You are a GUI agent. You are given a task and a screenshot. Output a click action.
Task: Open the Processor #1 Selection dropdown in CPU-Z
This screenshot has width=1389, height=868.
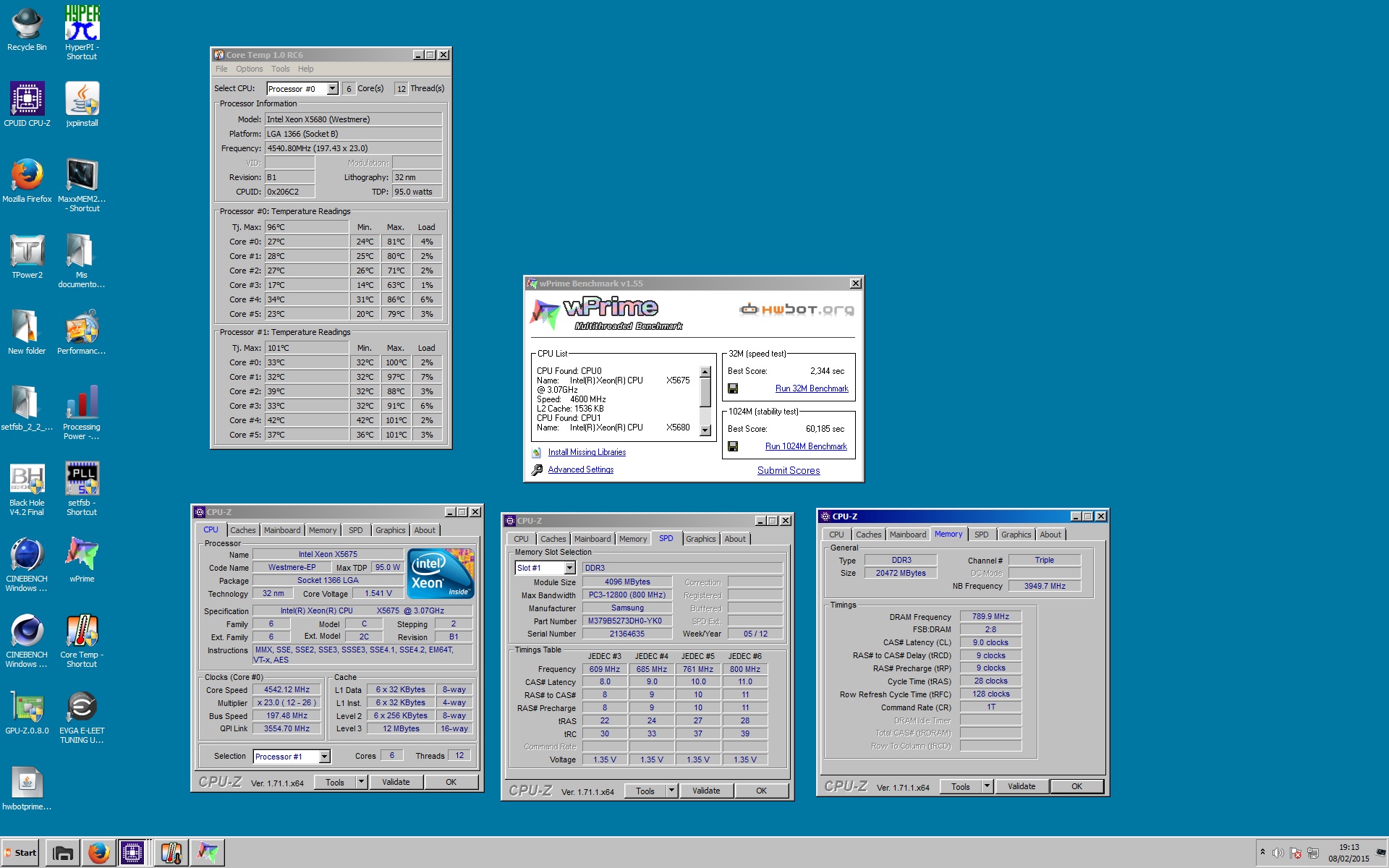coord(325,757)
